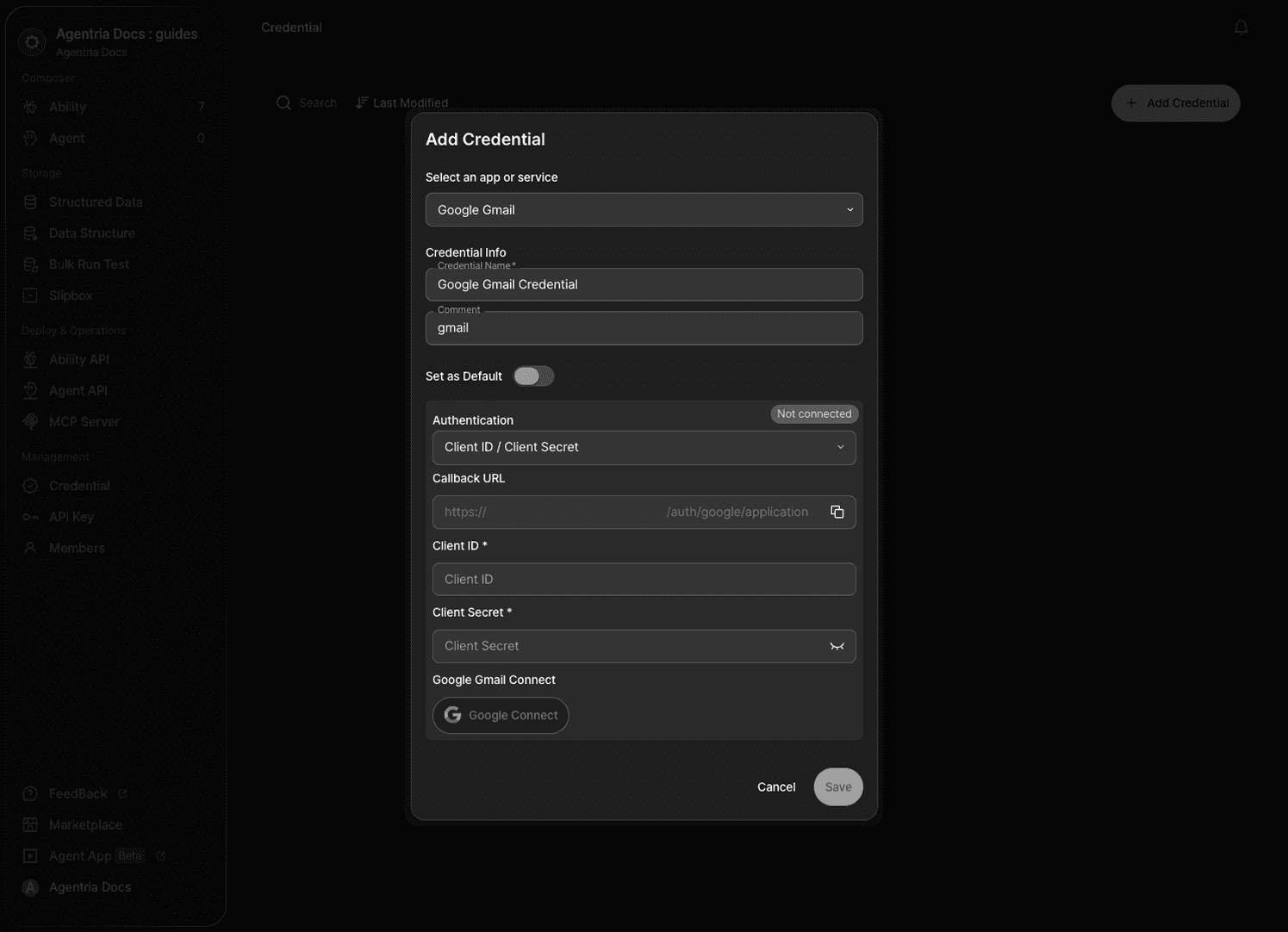Screen dimensions: 1288x932
Task: Click the Google Connect button
Action: [501, 715]
